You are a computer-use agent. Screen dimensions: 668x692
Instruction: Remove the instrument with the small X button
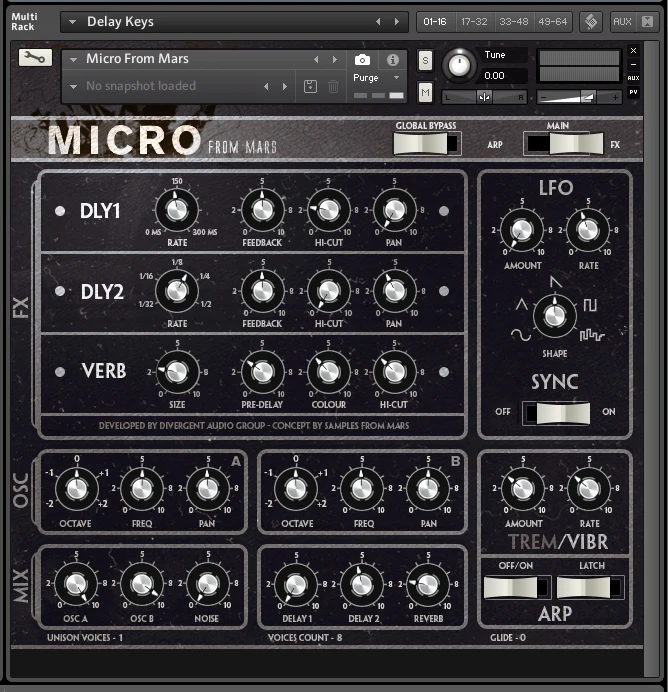click(x=633, y=50)
